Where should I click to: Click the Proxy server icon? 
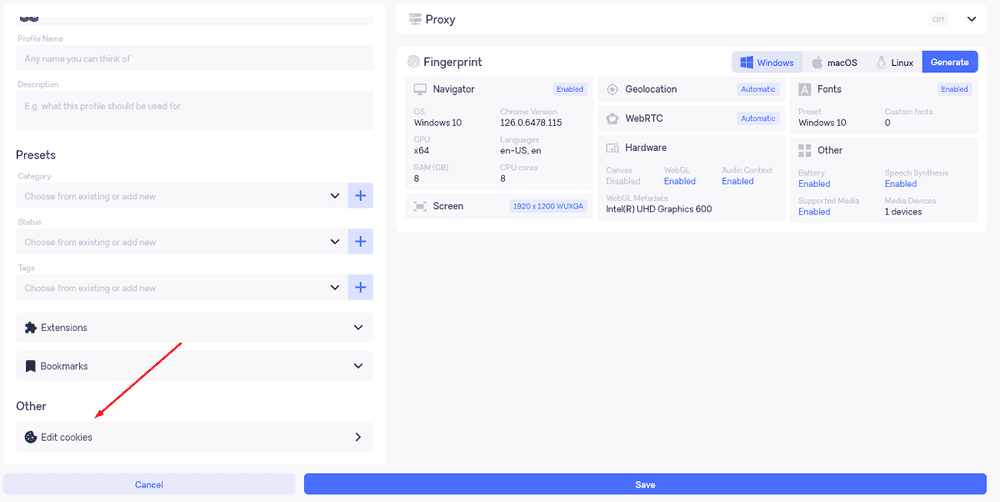click(414, 20)
